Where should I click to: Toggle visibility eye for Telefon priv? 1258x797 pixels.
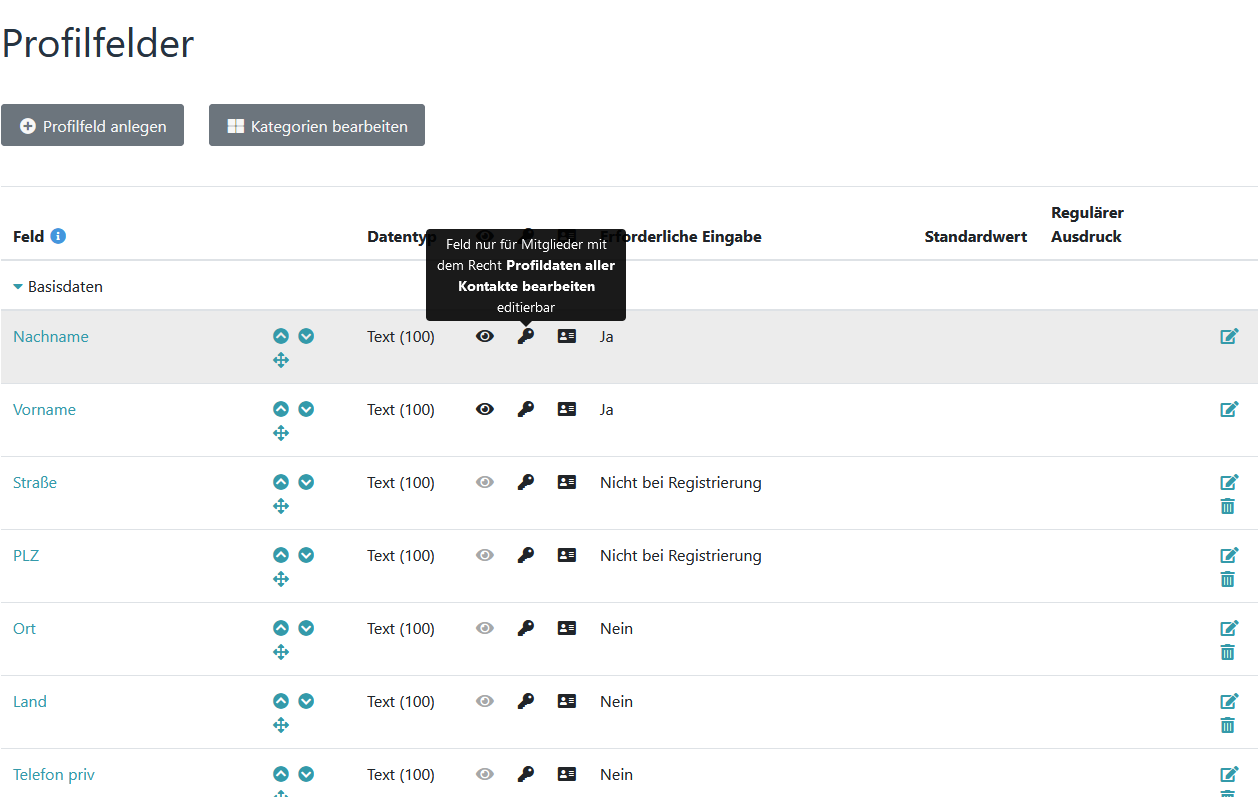pyautogui.click(x=485, y=774)
